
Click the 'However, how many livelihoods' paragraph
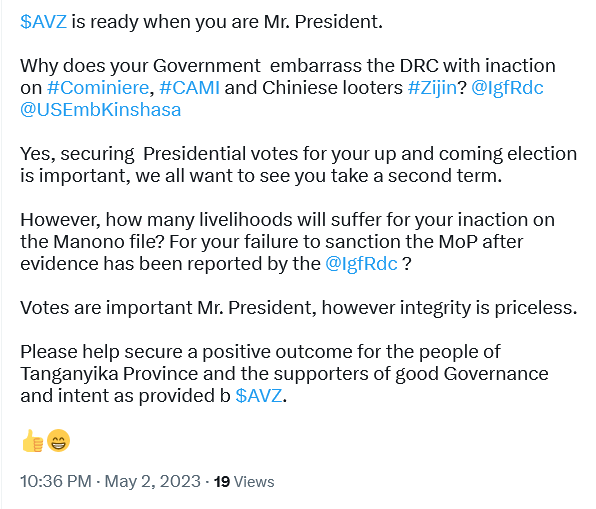[287, 242]
